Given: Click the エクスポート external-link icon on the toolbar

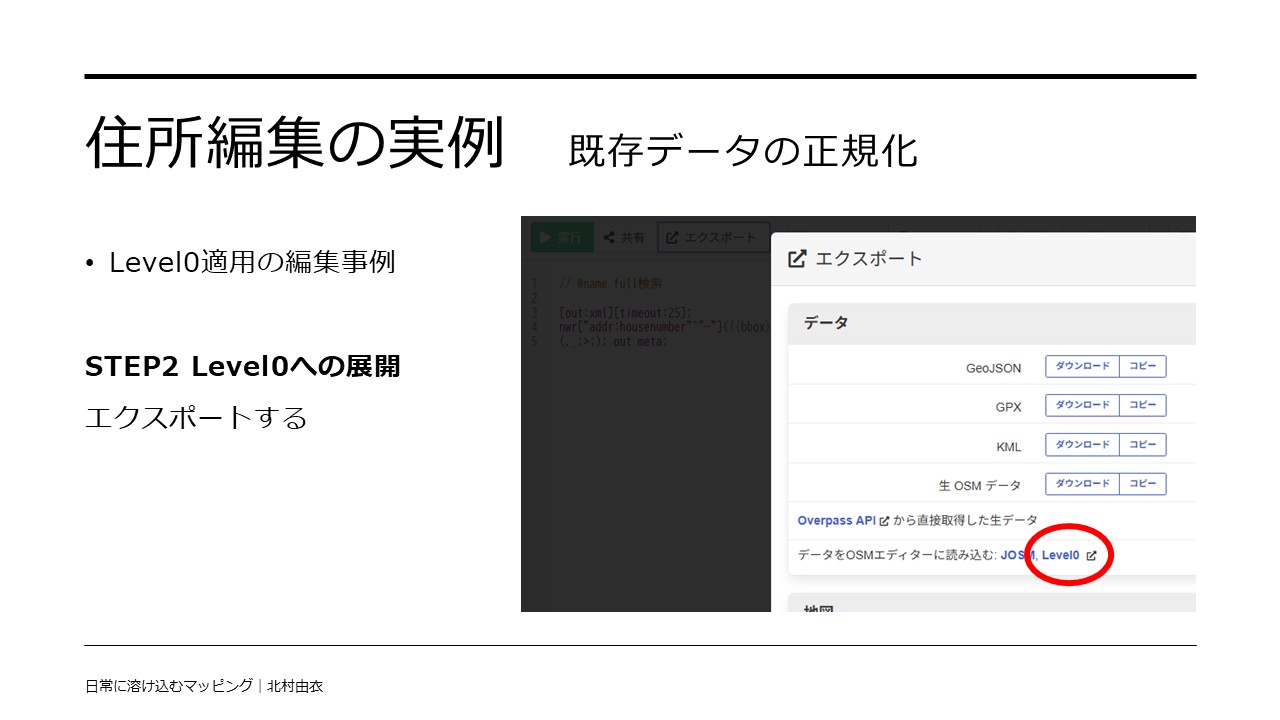Looking at the screenshot, I should [673, 236].
